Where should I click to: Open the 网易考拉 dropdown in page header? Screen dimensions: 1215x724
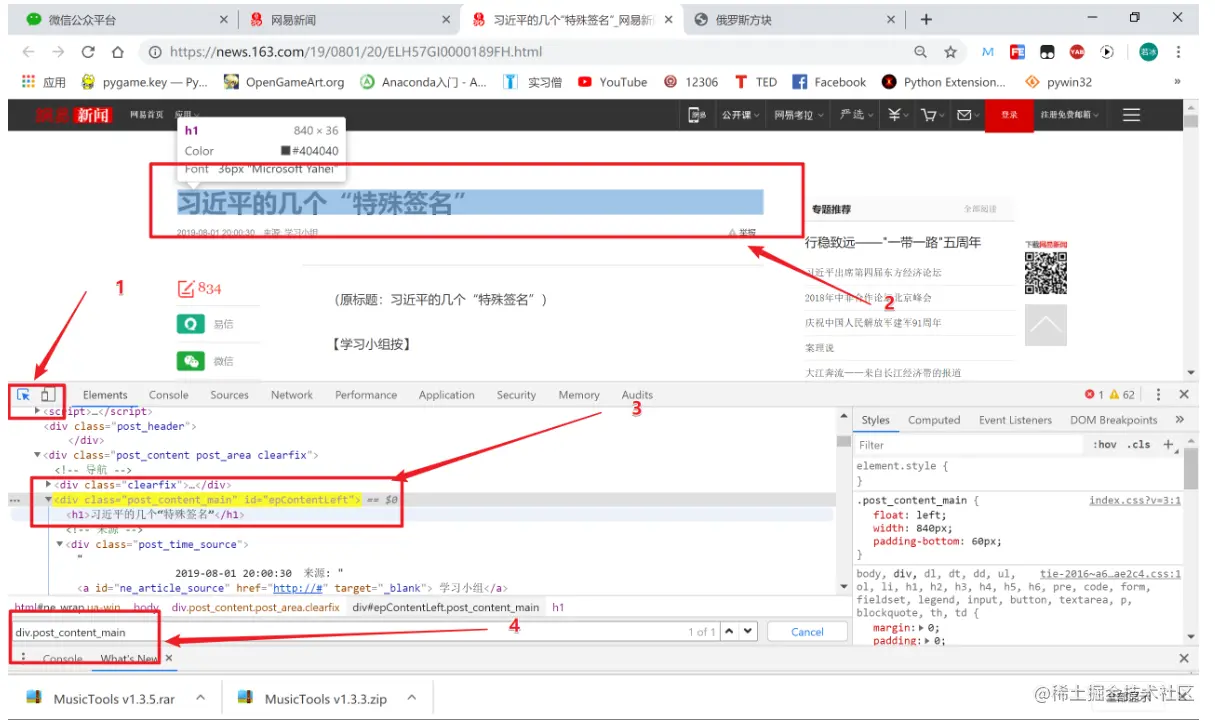click(799, 115)
